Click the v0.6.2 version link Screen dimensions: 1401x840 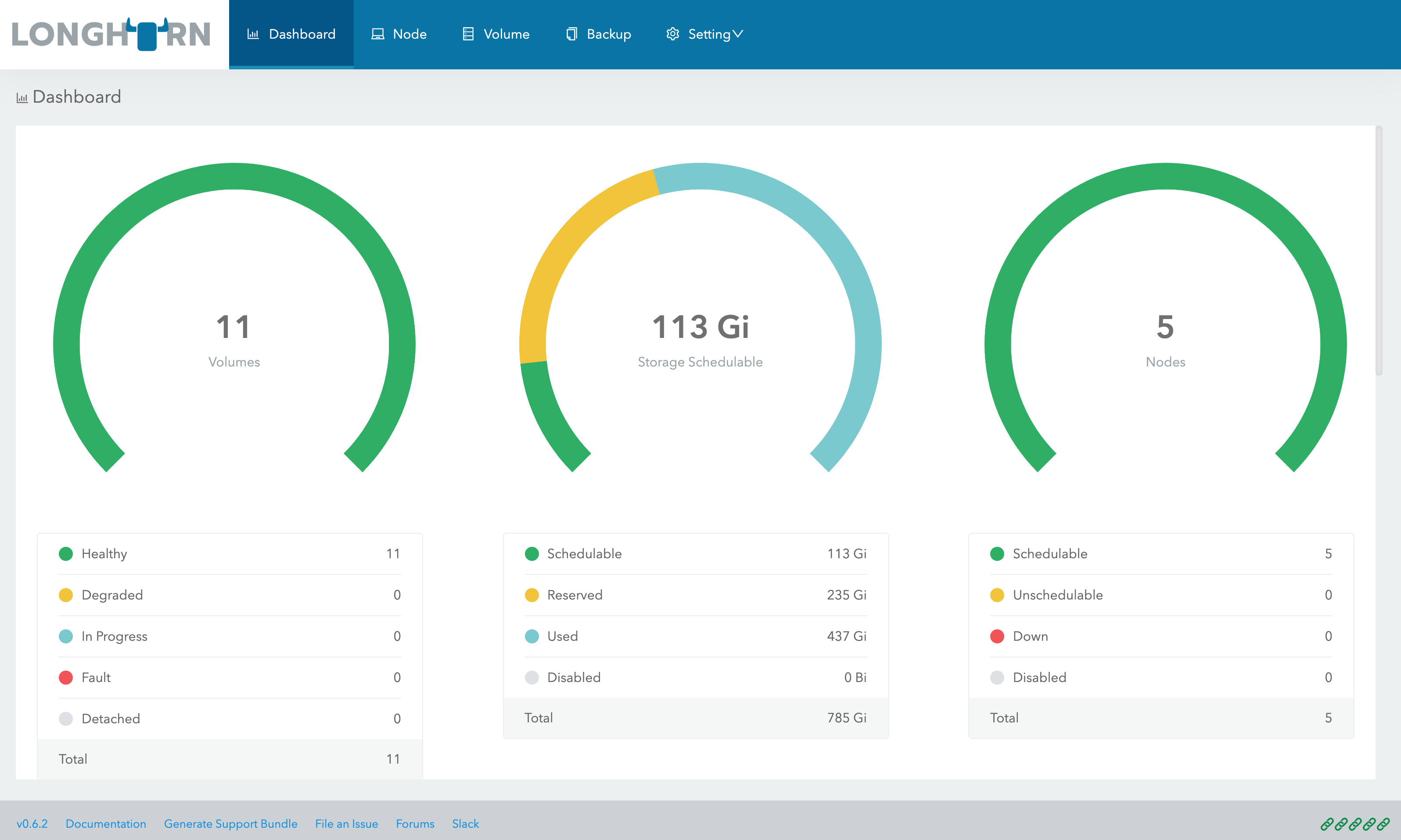pos(32,824)
